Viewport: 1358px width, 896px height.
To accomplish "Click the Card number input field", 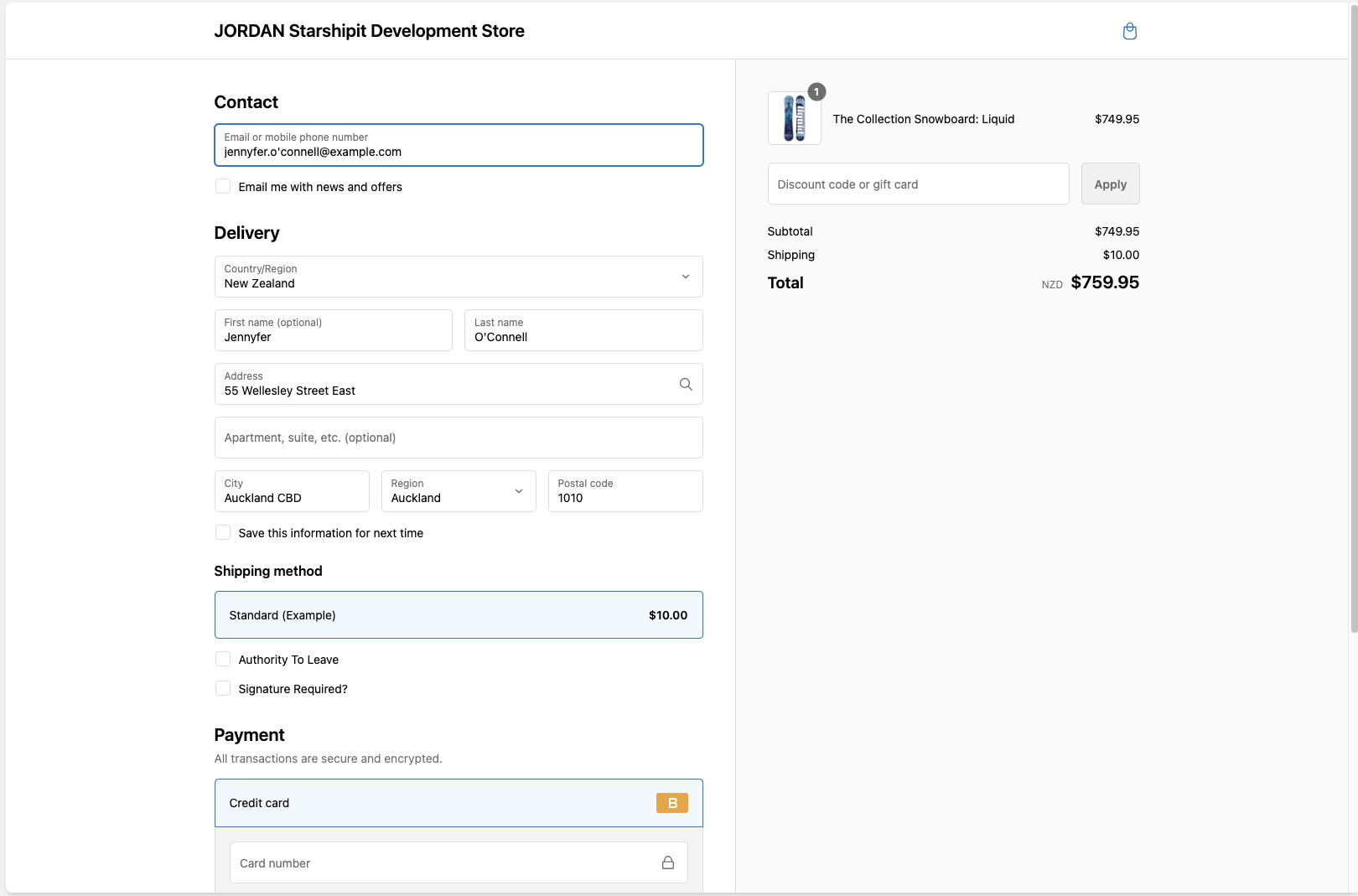I will point(444,862).
